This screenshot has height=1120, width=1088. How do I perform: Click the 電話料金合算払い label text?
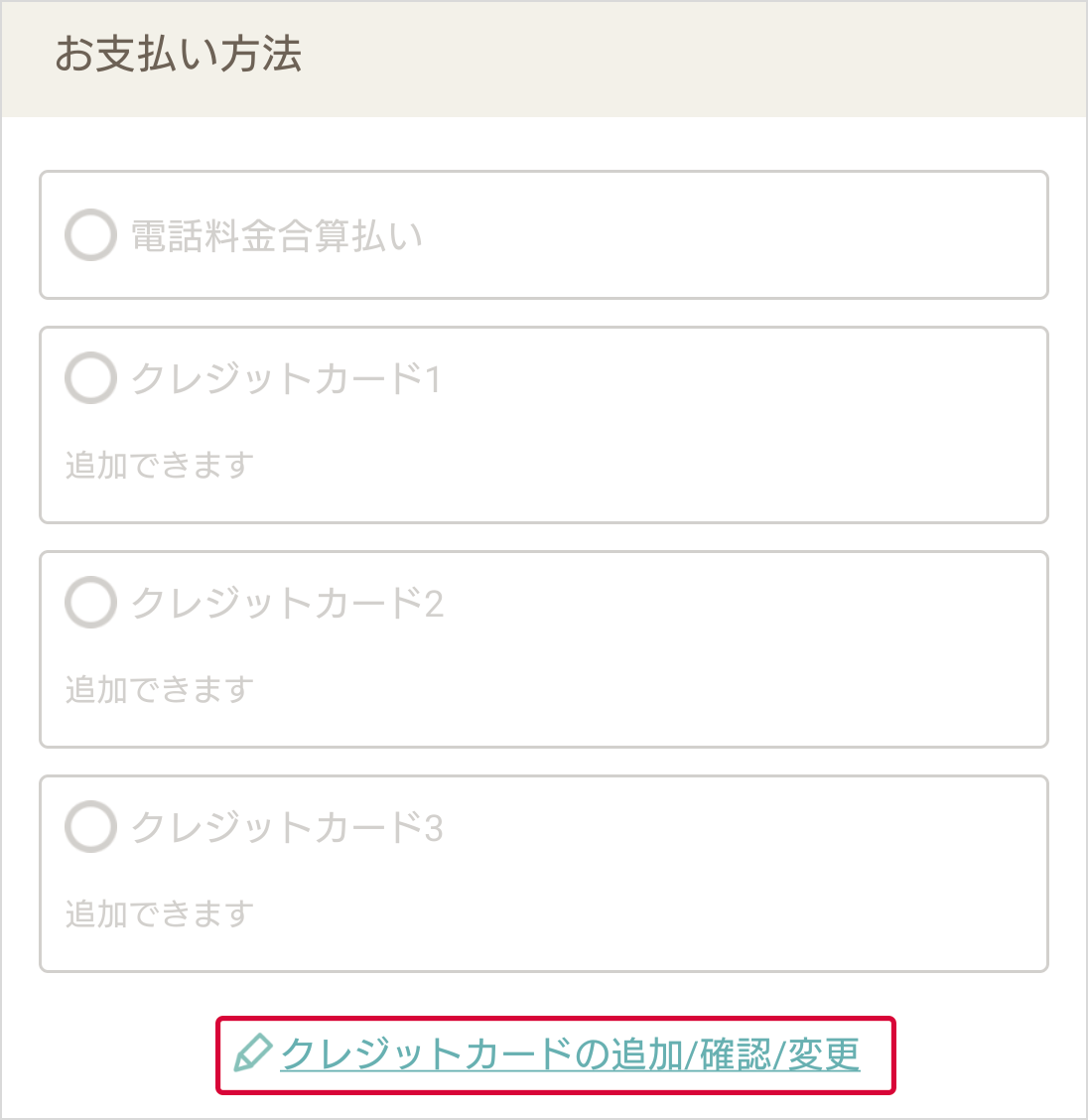pyautogui.click(x=277, y=236)
